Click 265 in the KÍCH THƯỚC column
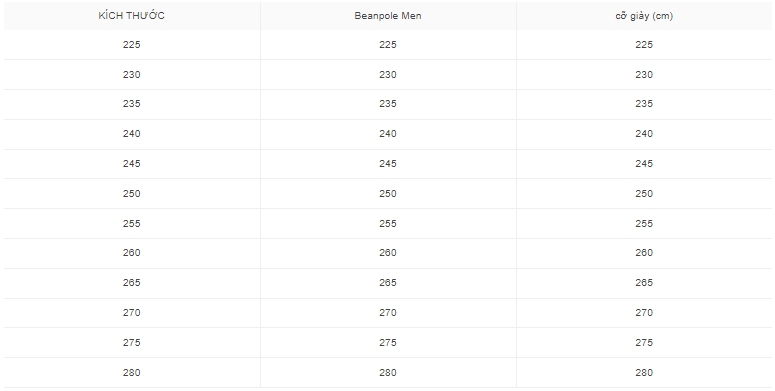 tap(131, 283)
